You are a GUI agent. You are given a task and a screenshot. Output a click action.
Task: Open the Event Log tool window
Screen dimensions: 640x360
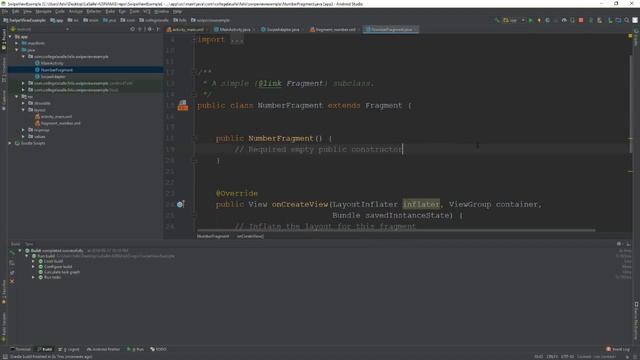(618, 349)
